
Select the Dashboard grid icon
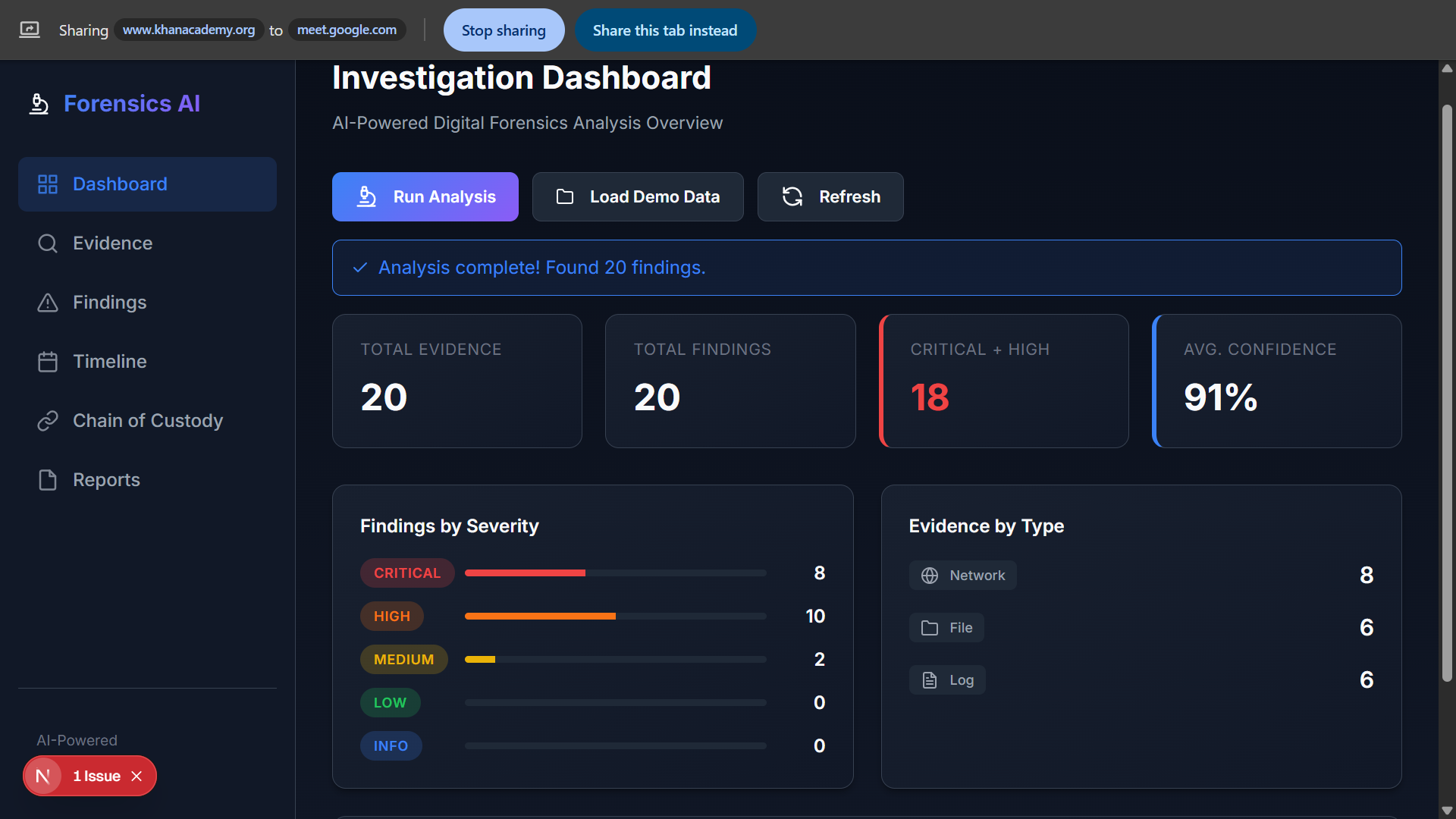[x=47, y=184]
